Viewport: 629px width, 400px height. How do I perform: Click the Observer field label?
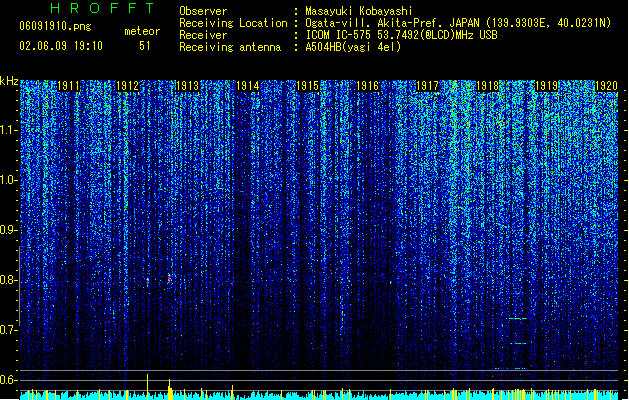click(x=203, y=11)
